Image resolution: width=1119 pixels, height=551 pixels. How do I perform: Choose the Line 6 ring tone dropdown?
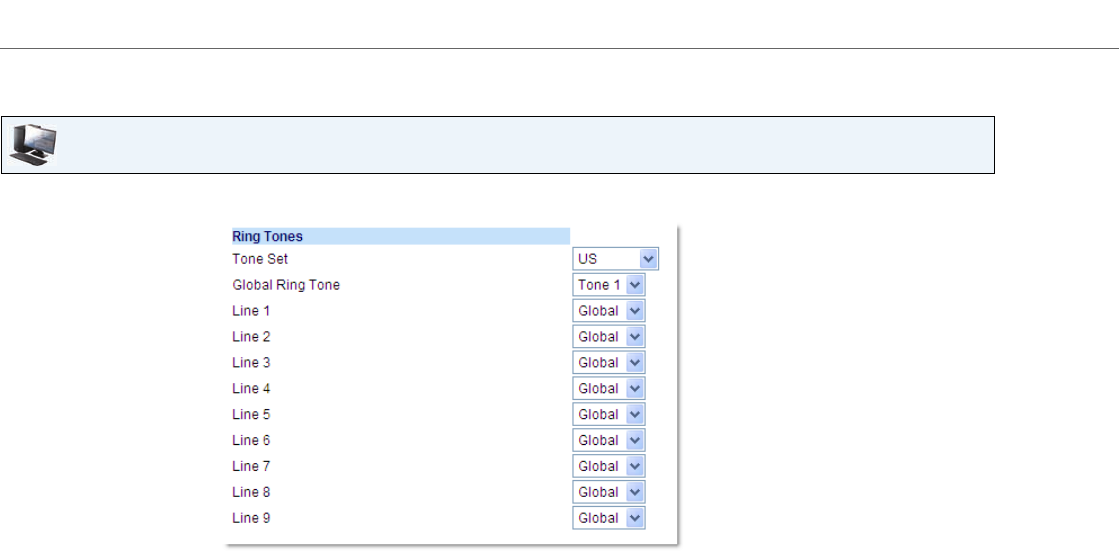[x=609, y=440]
